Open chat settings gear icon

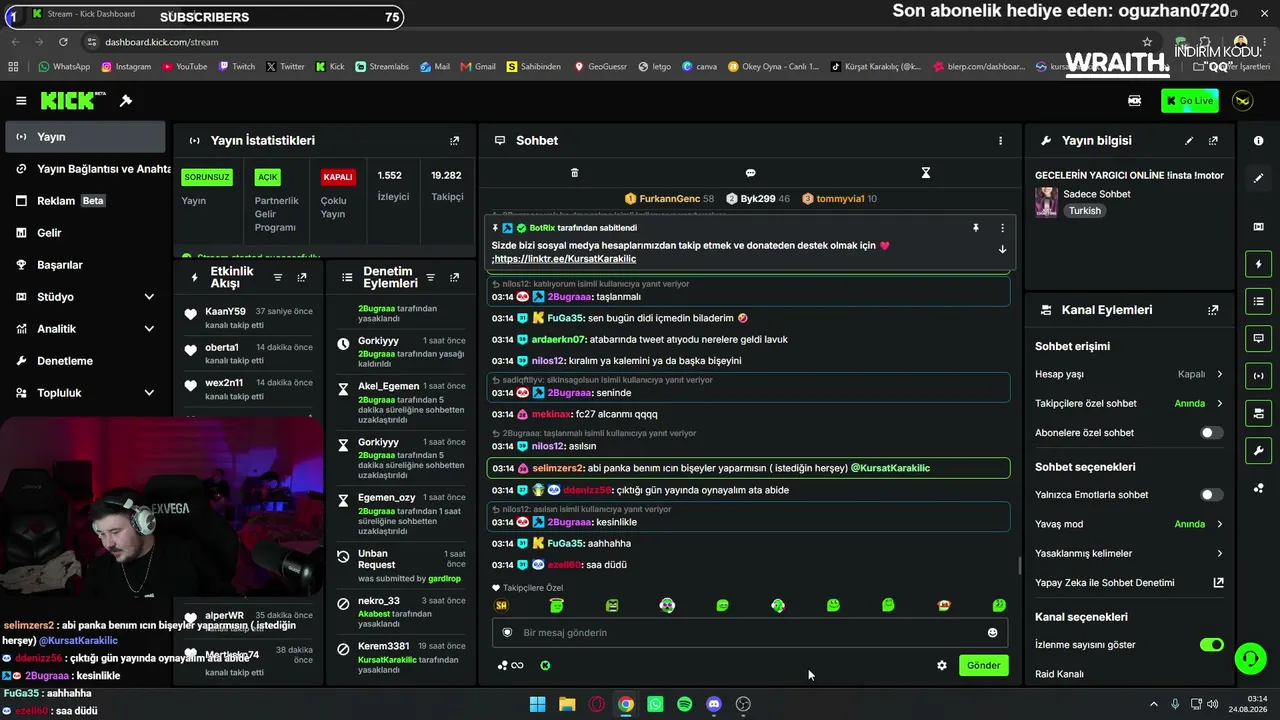pyautogui.click(x=941, y=666)
